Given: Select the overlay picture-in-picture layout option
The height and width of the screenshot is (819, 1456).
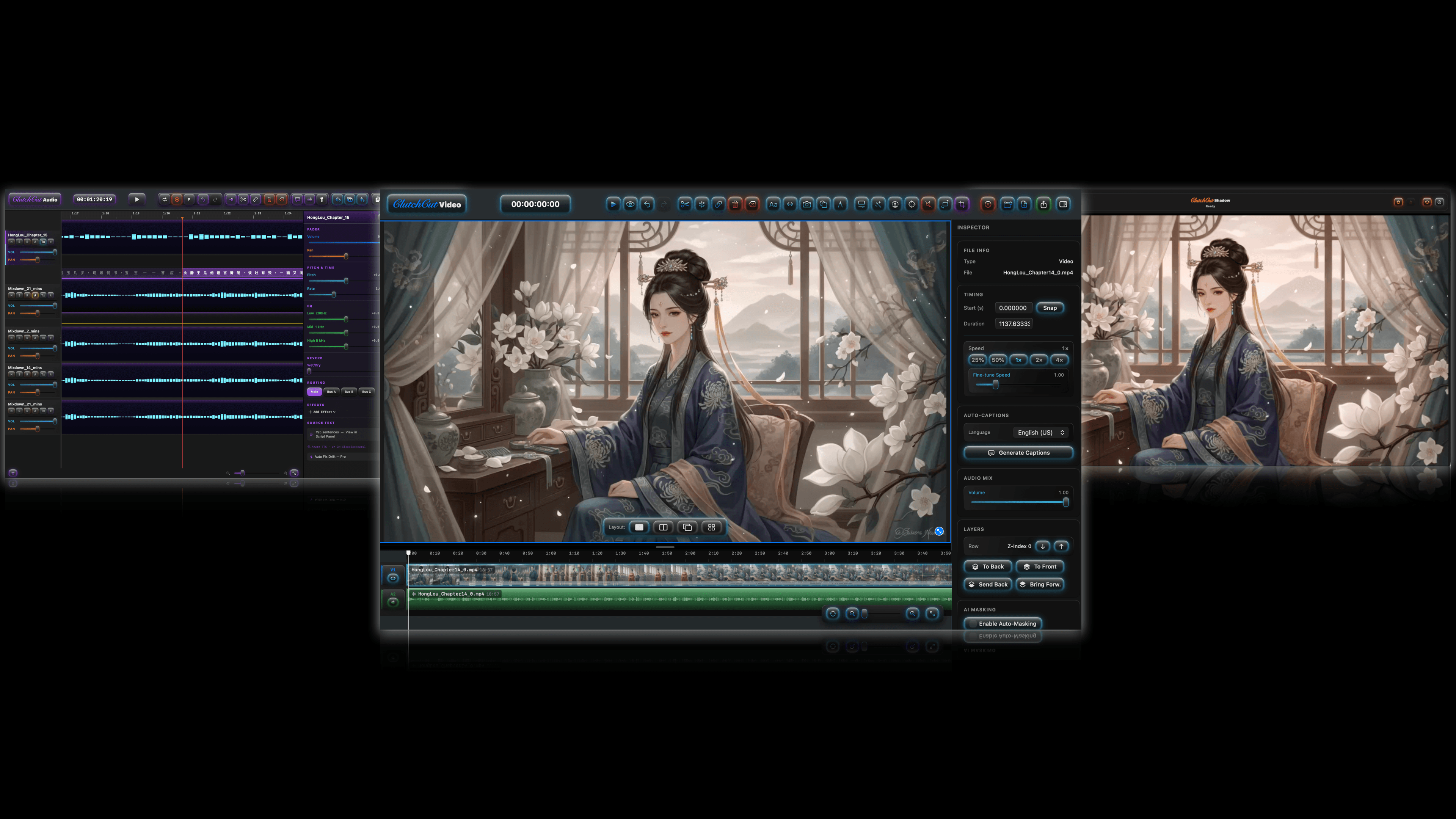Looking at the screenshot, I should pos(687,527).
